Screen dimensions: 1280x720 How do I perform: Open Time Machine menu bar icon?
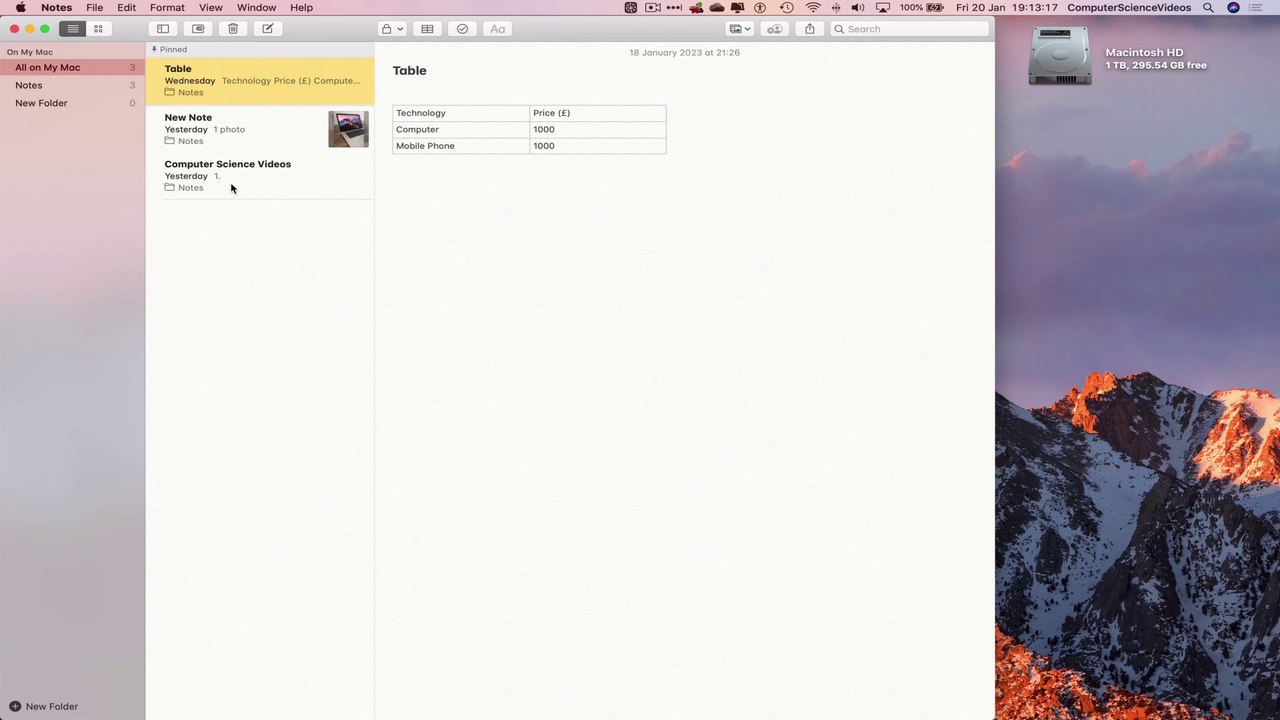point(787,7)
